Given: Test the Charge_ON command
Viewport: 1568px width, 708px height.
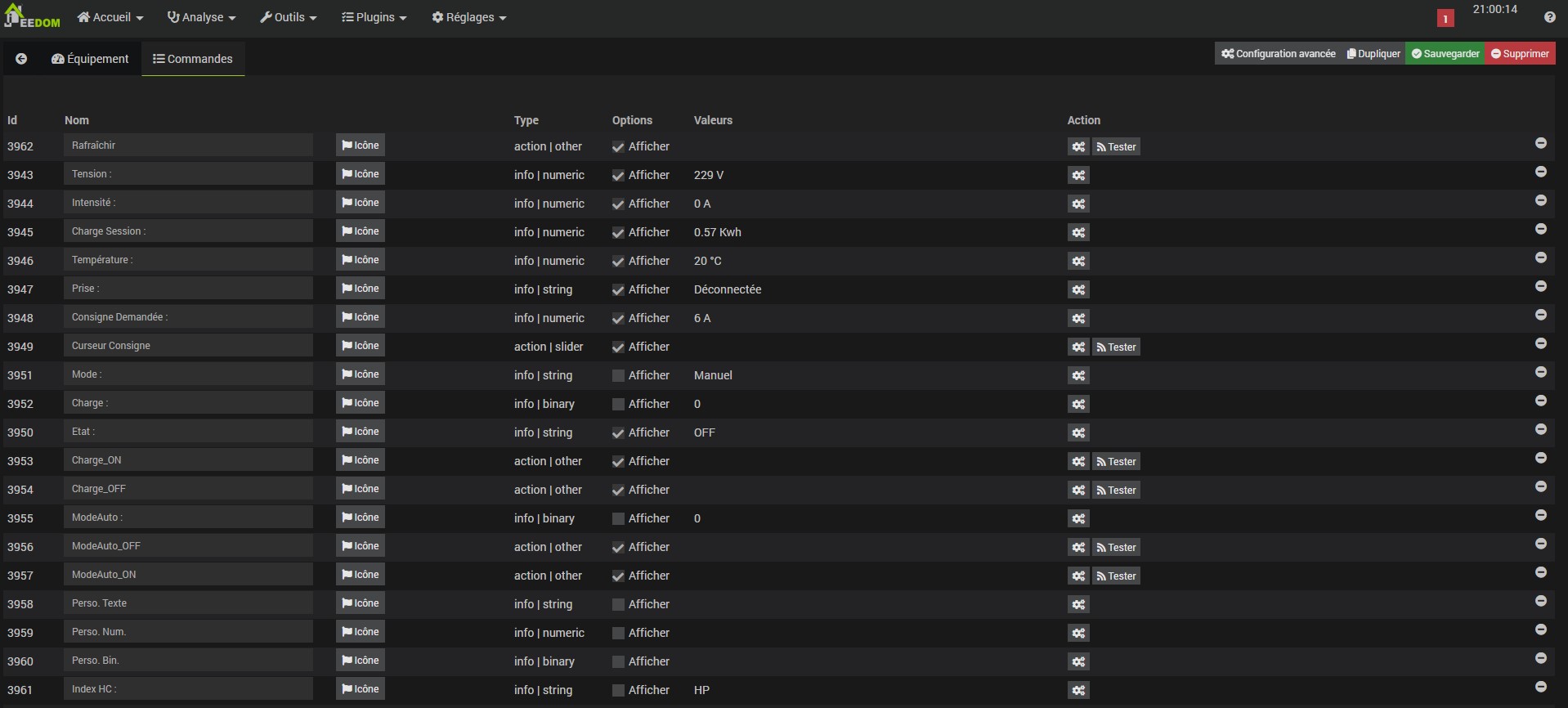Looking at the screenshot, I should click(1117, 461).
